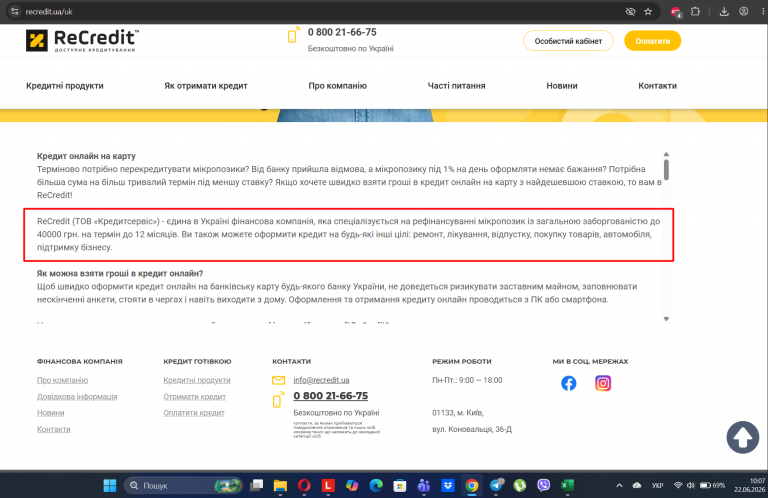Open the site information icon in address bar

tap(15, 11)
